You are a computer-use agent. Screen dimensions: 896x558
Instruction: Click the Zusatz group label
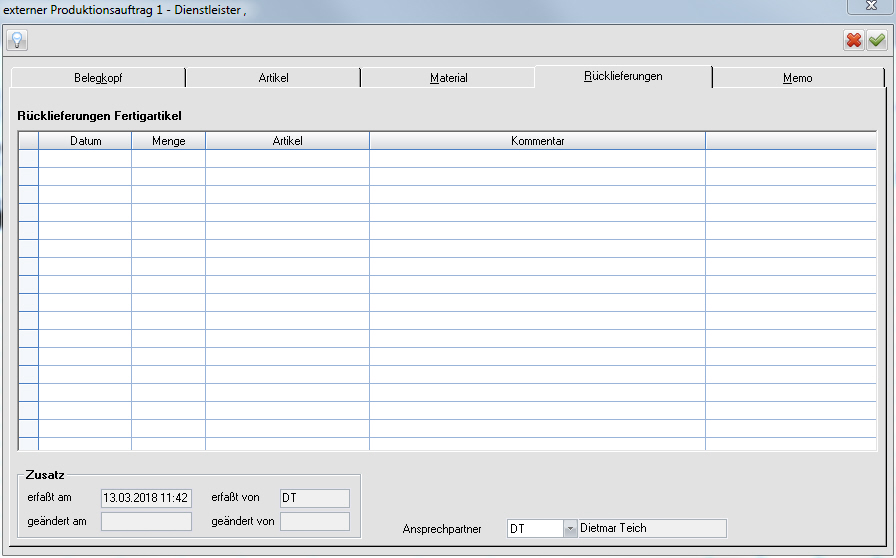(45, 475)
